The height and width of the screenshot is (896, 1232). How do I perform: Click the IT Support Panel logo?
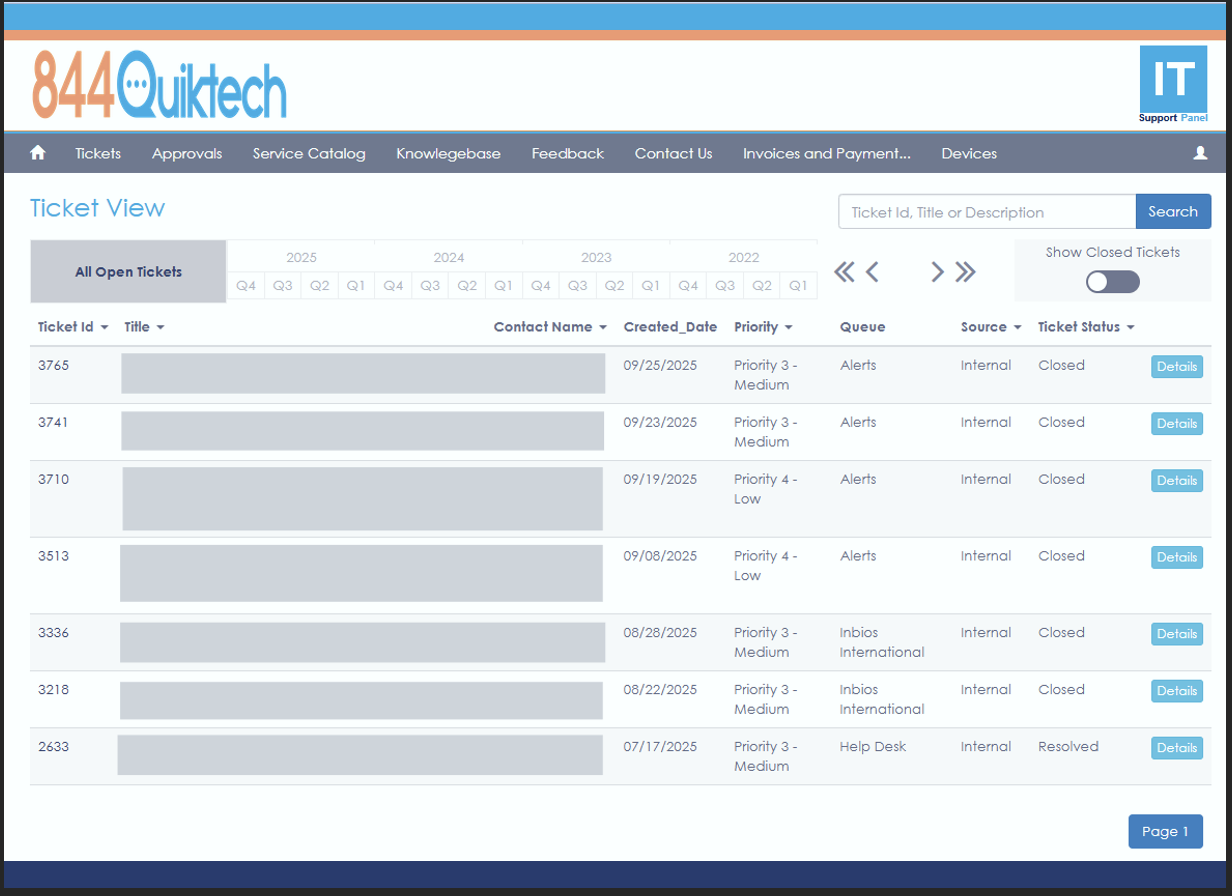(x=1173, y=85)
